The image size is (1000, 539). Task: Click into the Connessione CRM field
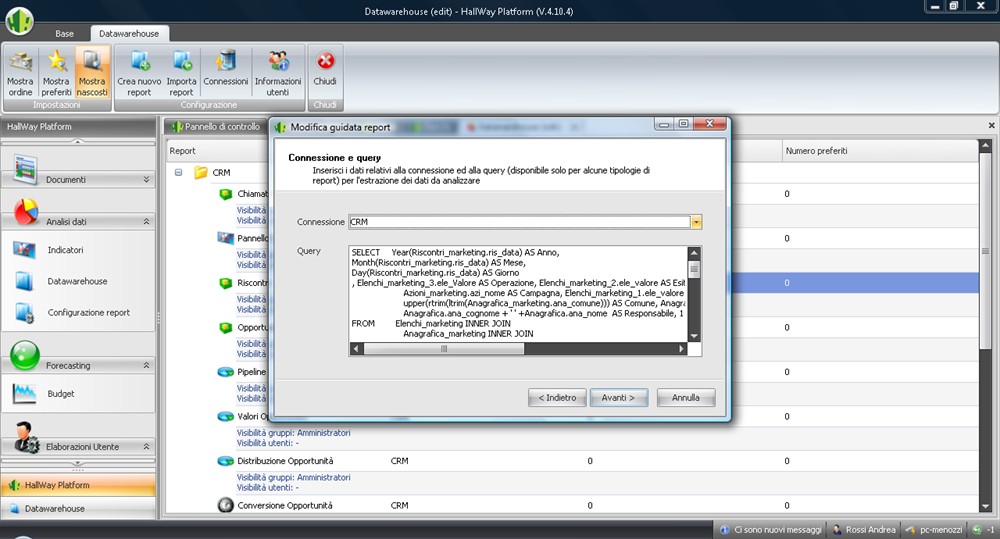[x=519, y=222]
